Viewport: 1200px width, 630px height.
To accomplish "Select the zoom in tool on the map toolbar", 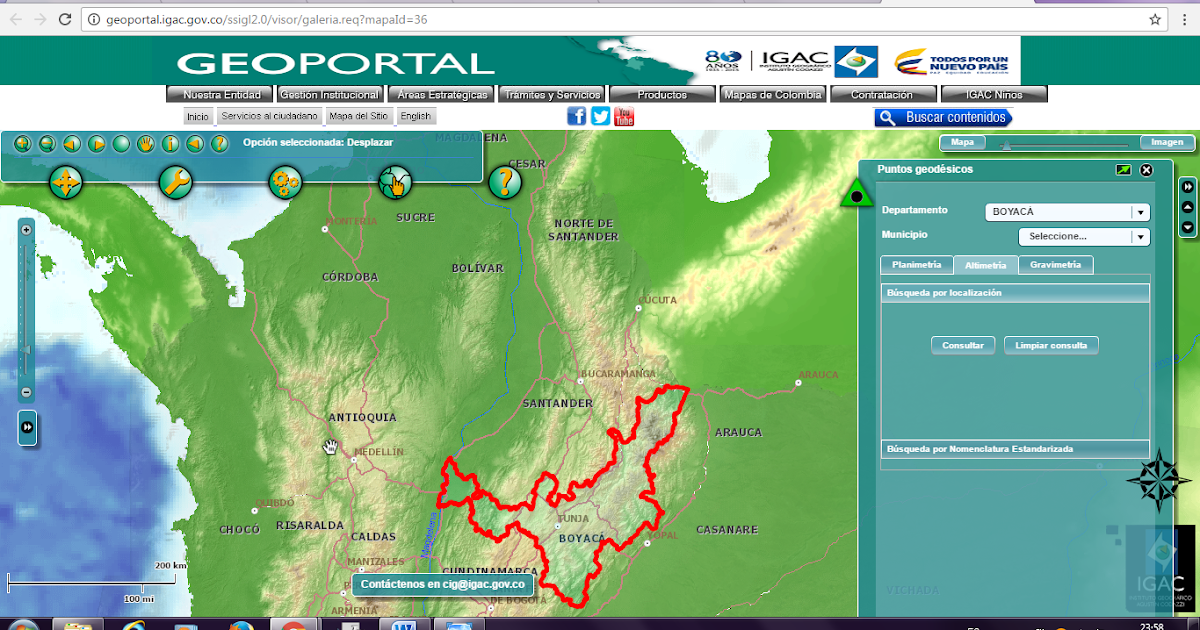I will 21,143.
